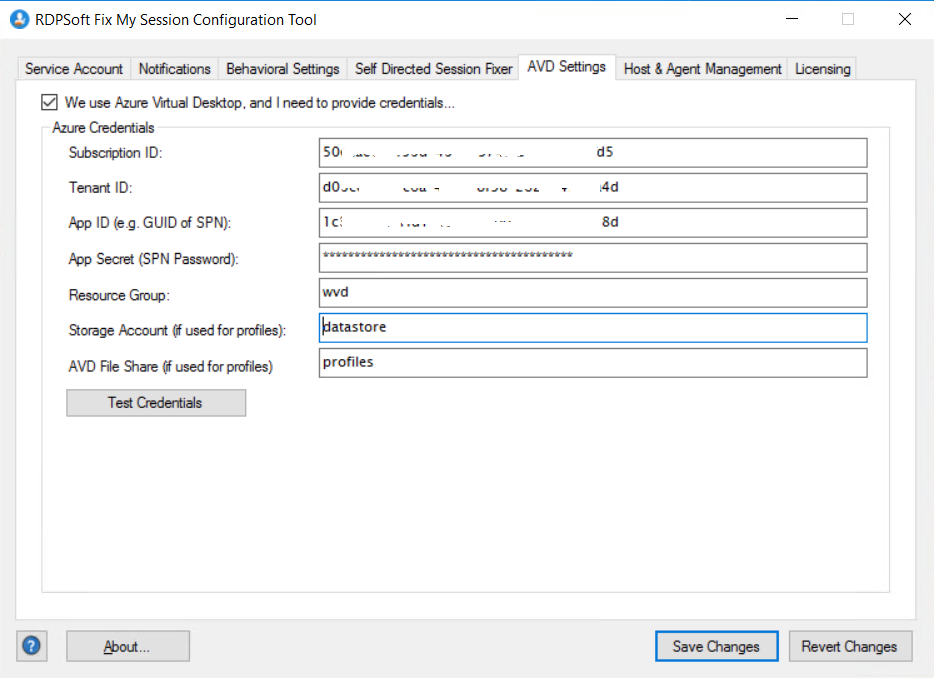Switch to the Notifications tab
Screen dimensions: 934x678
pyautogui.click(x=174, y=69)
